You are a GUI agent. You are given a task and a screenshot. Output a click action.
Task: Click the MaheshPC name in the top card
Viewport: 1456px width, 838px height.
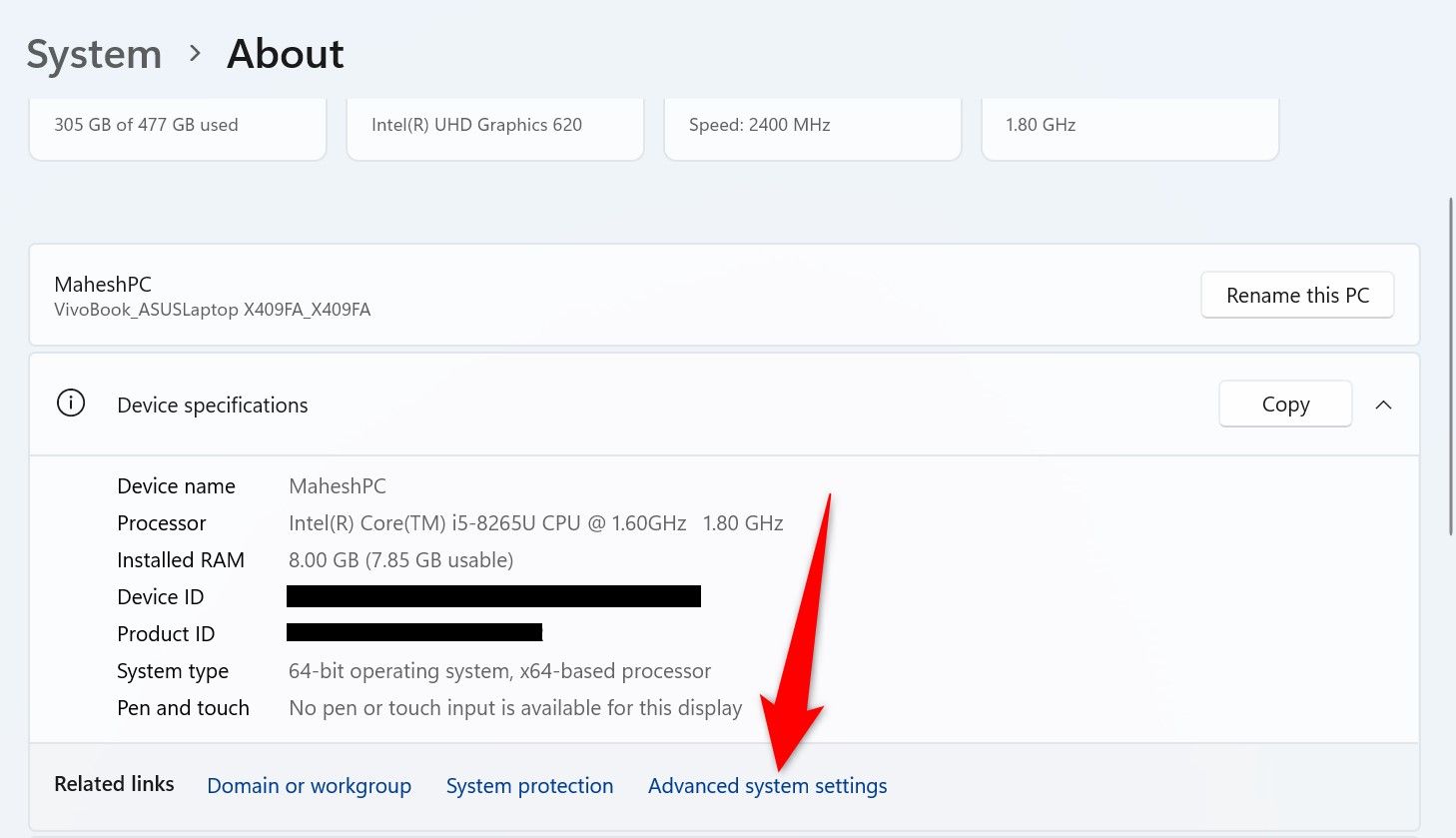coord(103,285)
